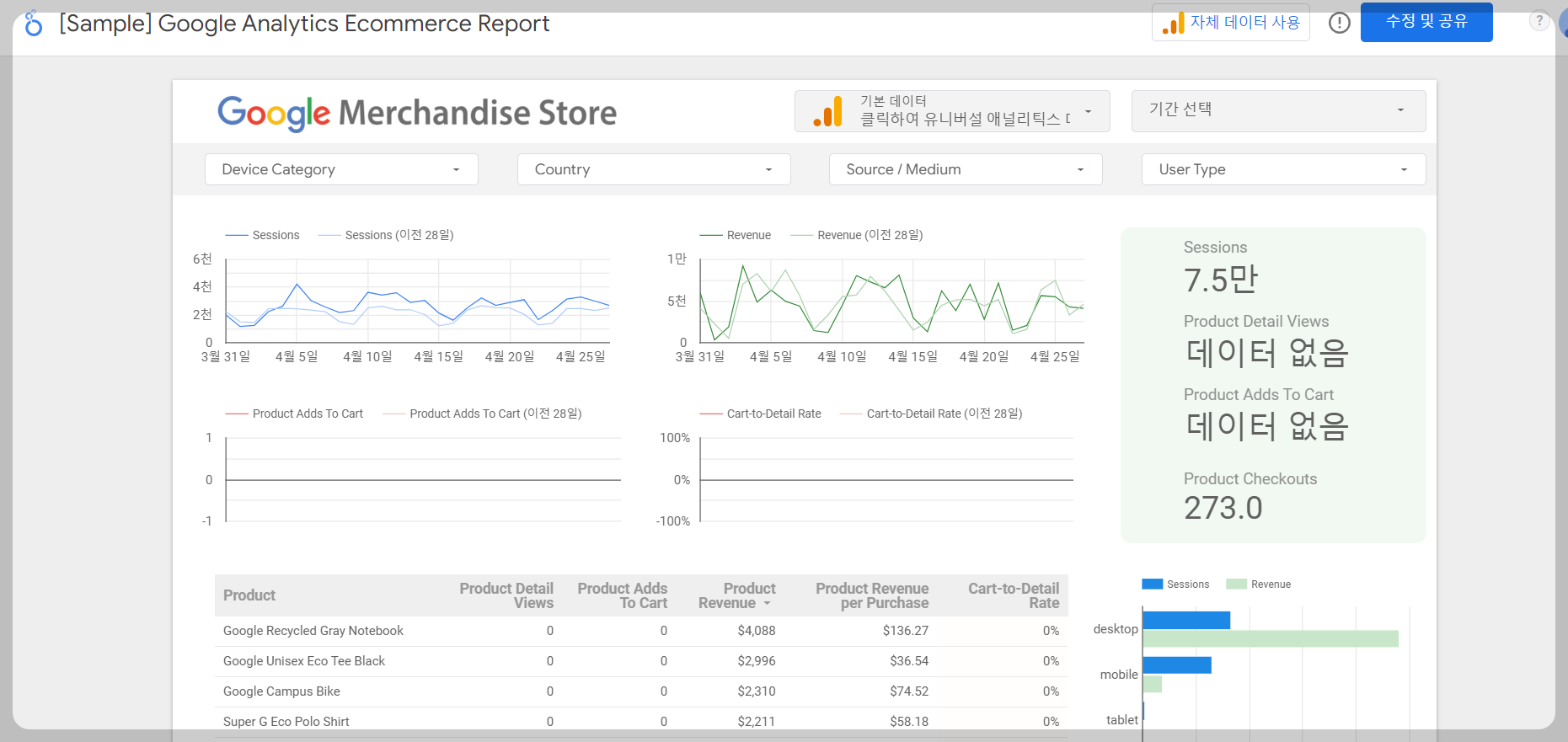Viewport: 1568px width, 742px height.
Task: Click the Google Merchandise Store logo
Action: 417,113
